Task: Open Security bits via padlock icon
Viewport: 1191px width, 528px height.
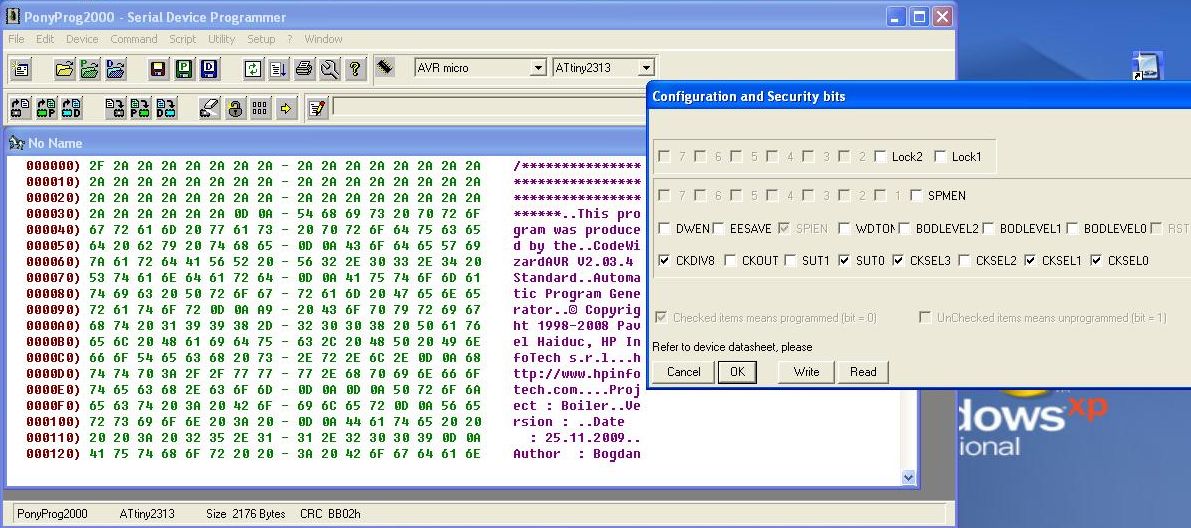Action: (235, 108)
